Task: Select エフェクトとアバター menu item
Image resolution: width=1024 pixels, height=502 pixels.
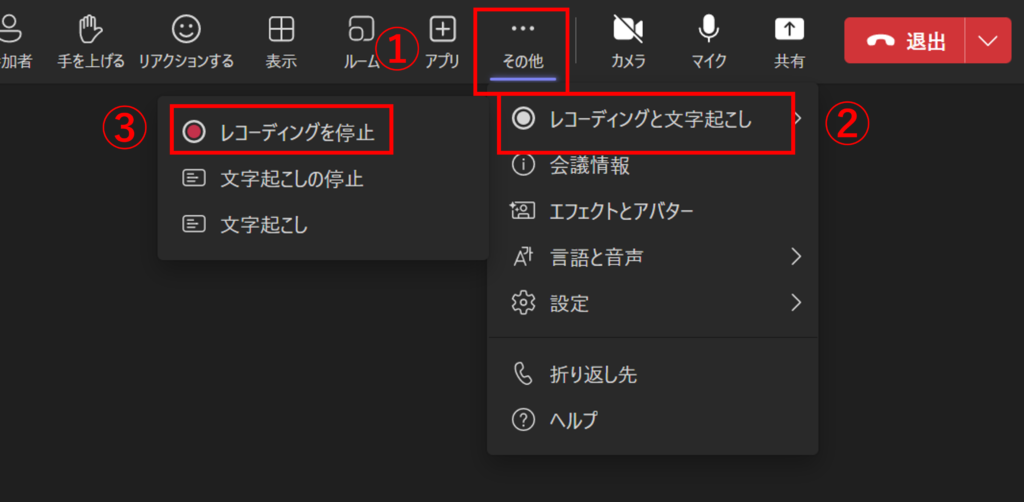Action: pos(620,211)
